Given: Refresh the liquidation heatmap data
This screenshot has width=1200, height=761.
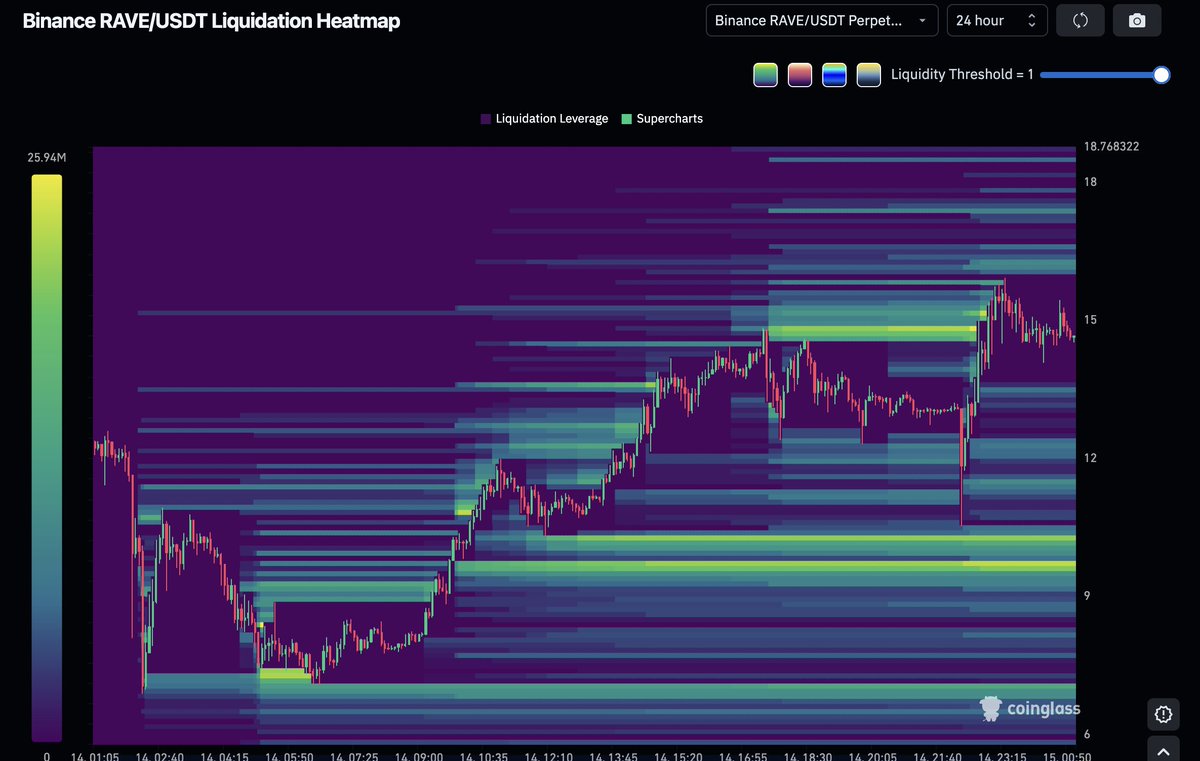Looking at the screenshot, I should pos(1080,20).
